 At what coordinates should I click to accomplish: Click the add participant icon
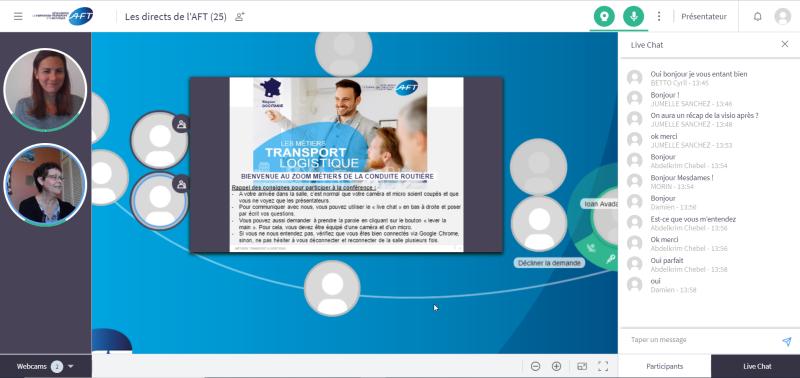(239, 16)
